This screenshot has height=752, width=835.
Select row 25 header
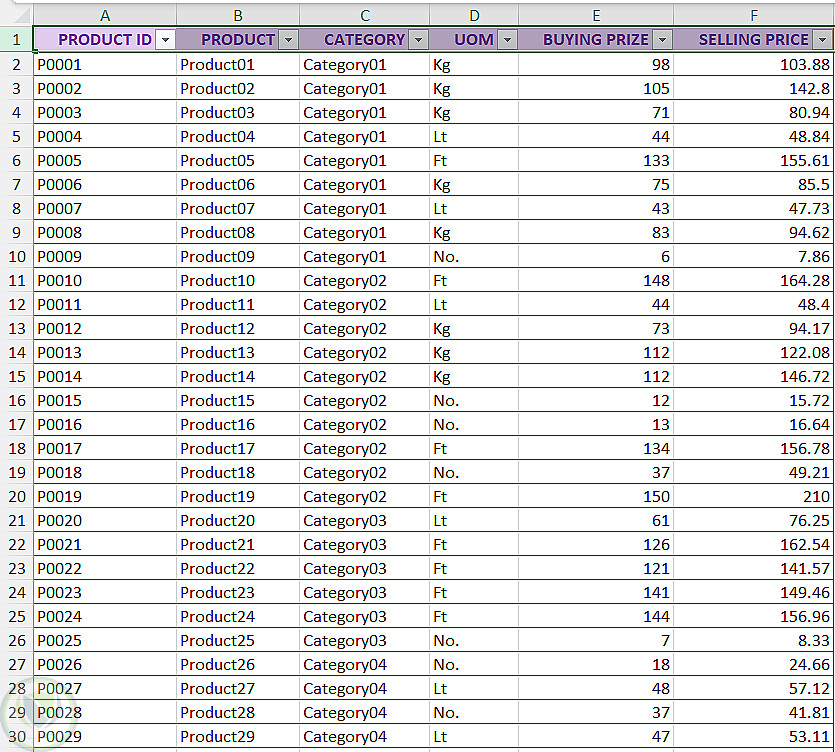[x=17, y=617]
